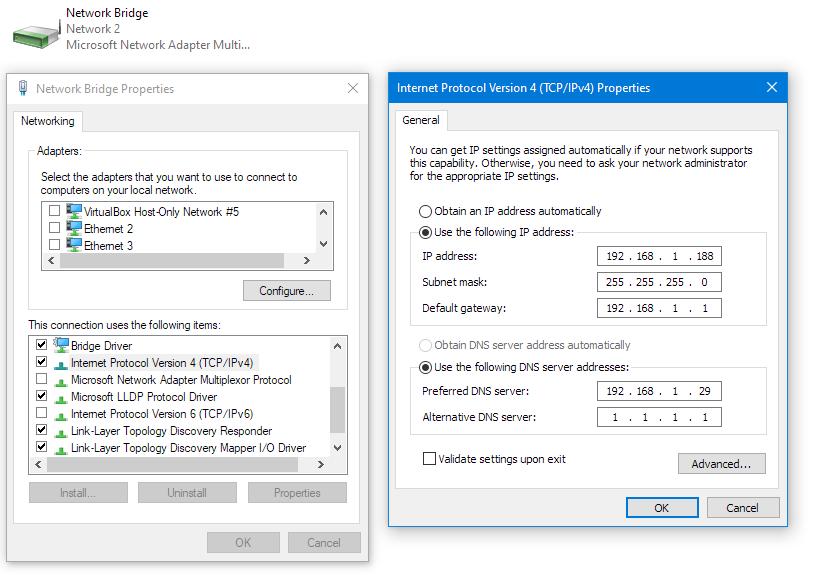This screenshot has height=575, width=818.
Task: Click the Network Bridge Properties title bar icon
Action: tap(22, 88)
